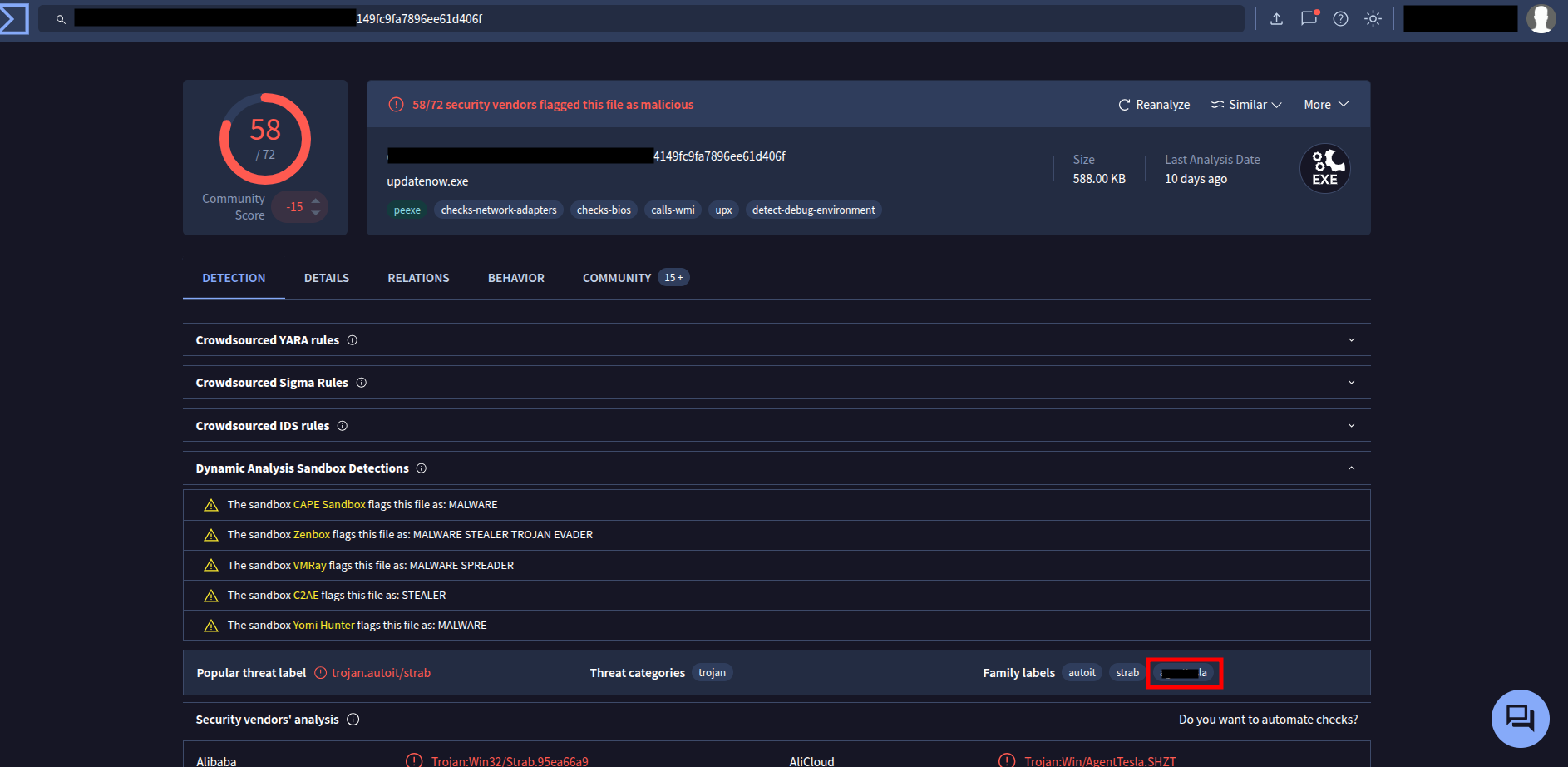
Task: Open the Similar dropdown menu
Action: coord(1246,105)
